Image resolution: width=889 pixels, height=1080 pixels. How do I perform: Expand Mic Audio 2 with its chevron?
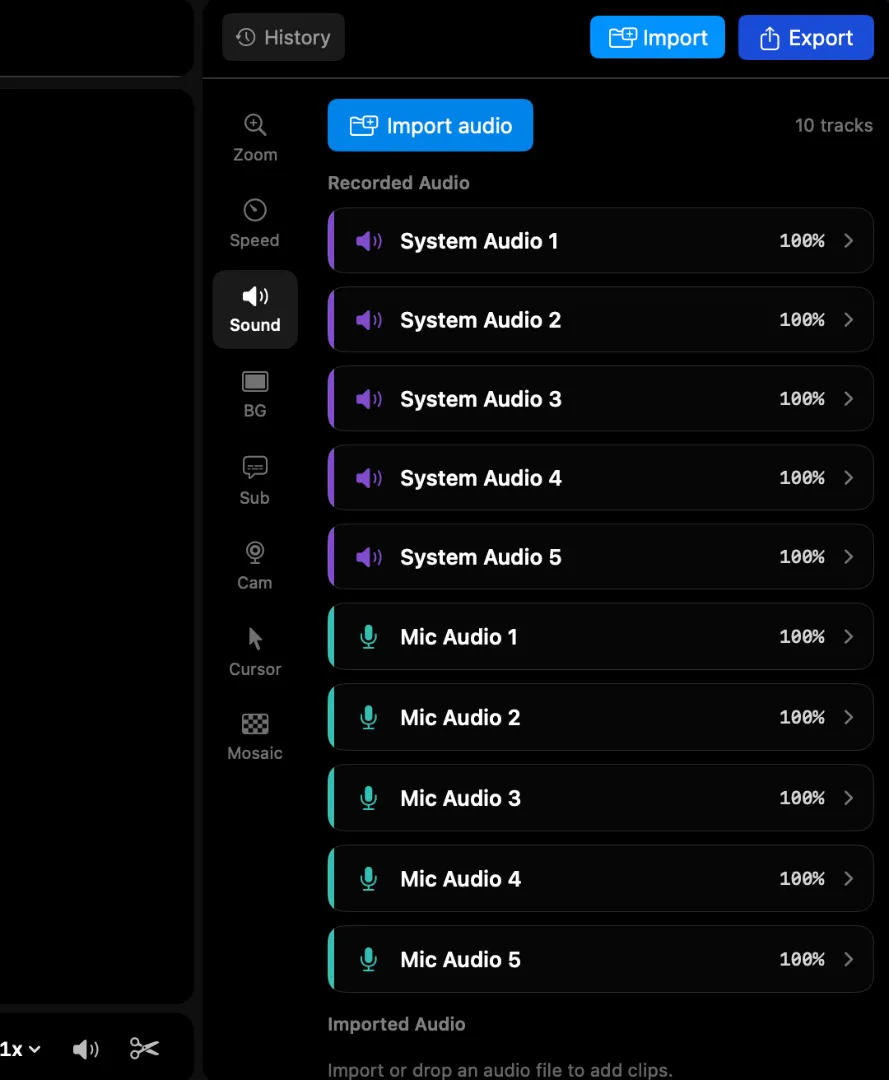click(848, 718)
